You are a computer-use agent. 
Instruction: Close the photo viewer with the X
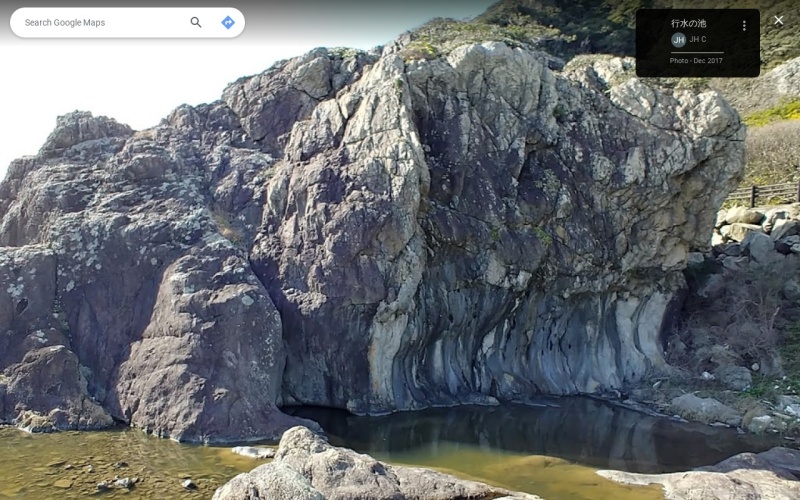[x=779, y=20]
